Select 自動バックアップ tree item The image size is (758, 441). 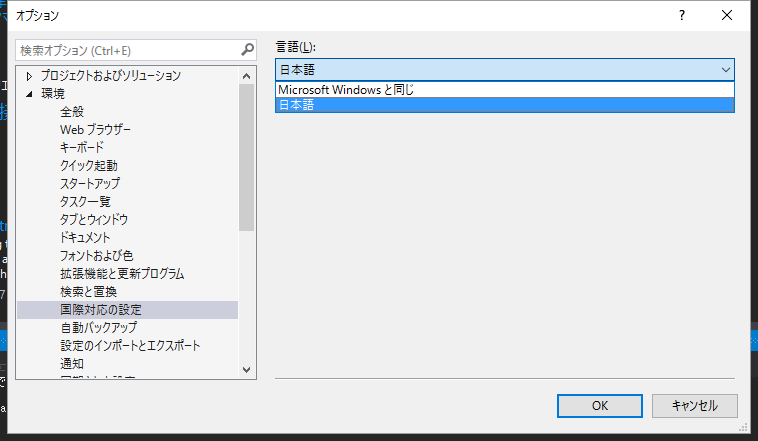pos(99,327)
